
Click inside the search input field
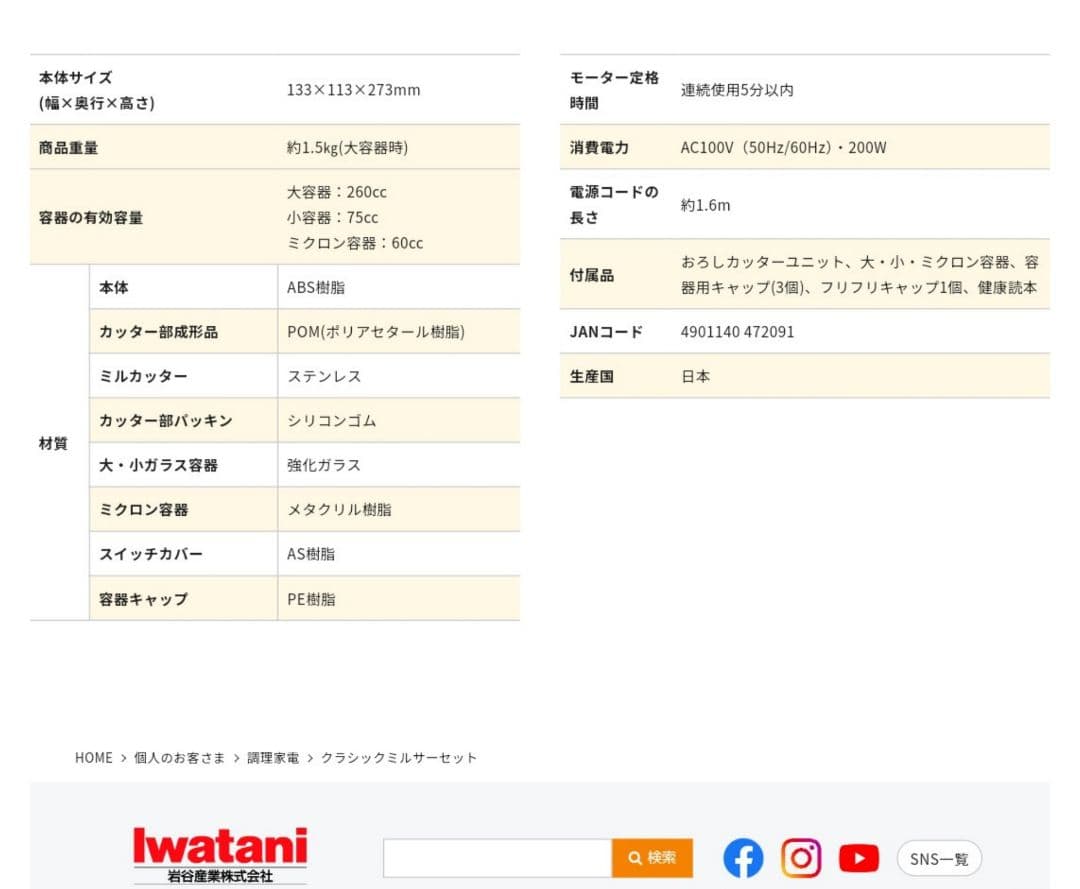[498, 857]
